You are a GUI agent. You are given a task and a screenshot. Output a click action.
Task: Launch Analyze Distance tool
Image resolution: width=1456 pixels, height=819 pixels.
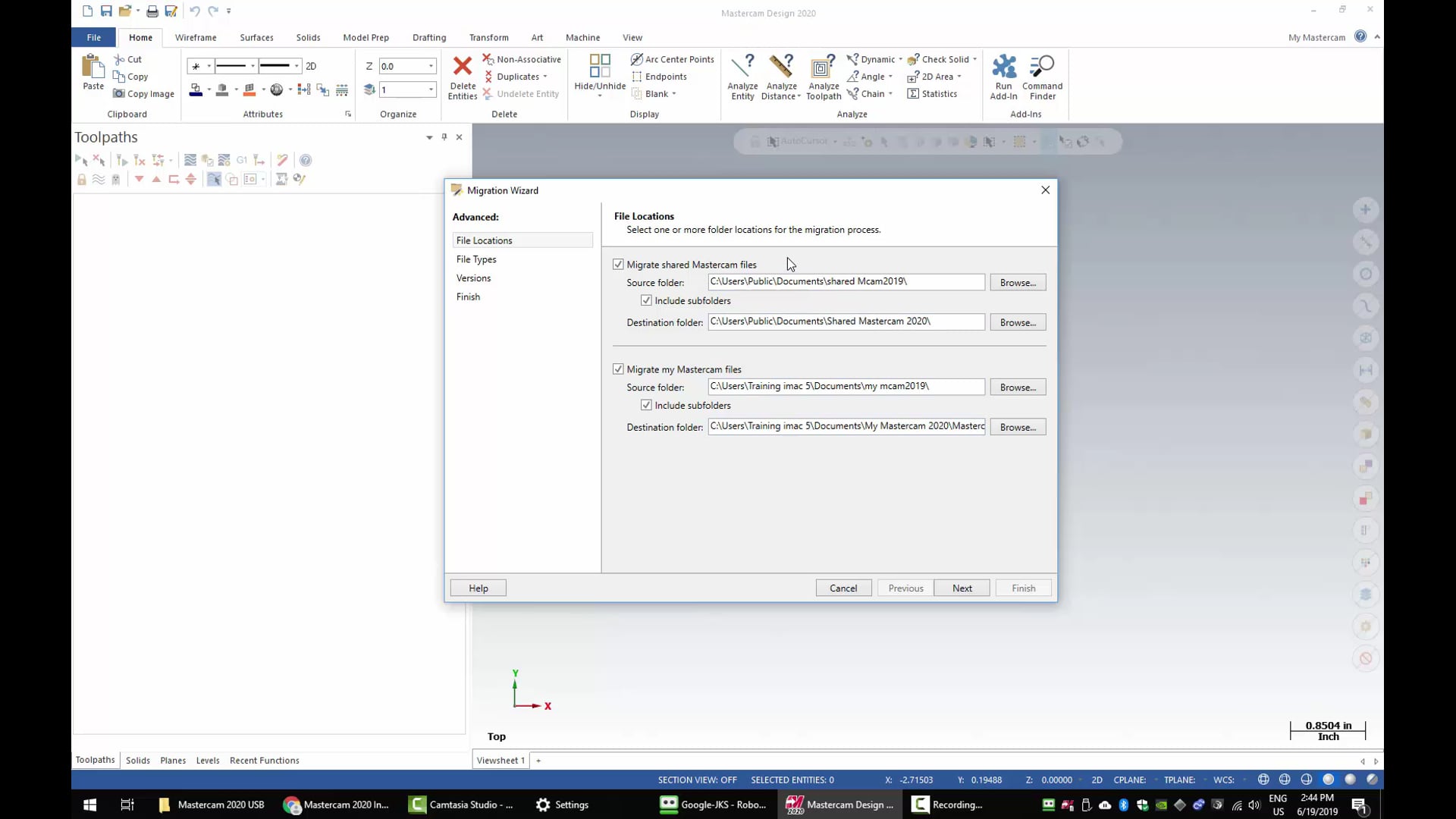point(780,77)
